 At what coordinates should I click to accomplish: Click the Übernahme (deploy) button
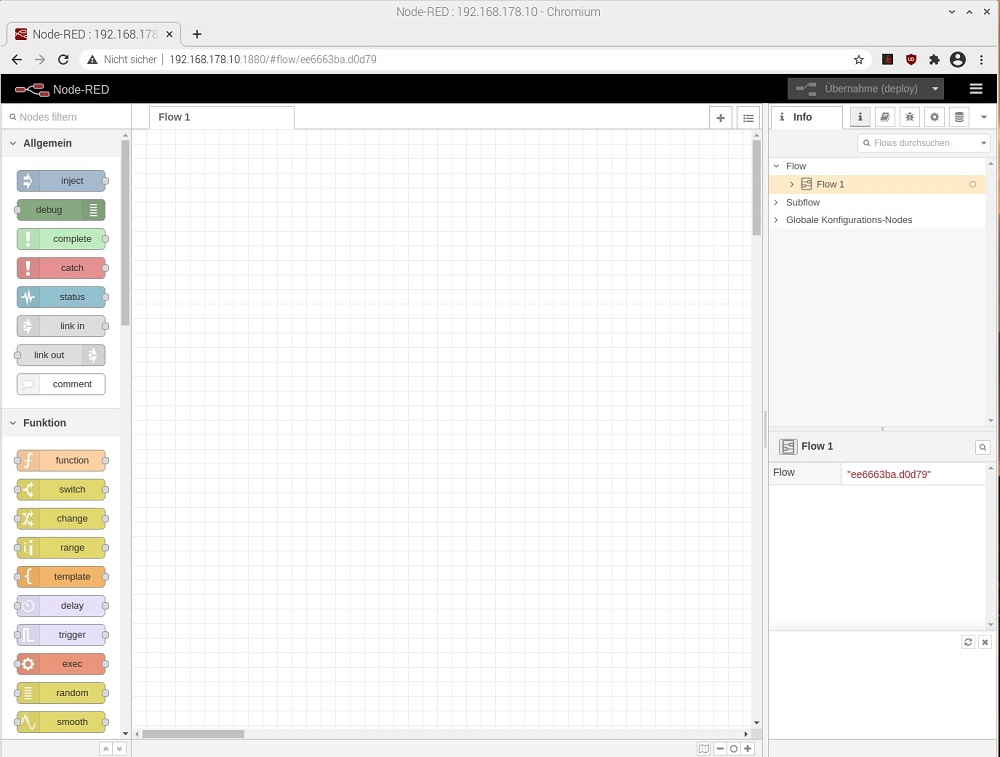point(858,89)
